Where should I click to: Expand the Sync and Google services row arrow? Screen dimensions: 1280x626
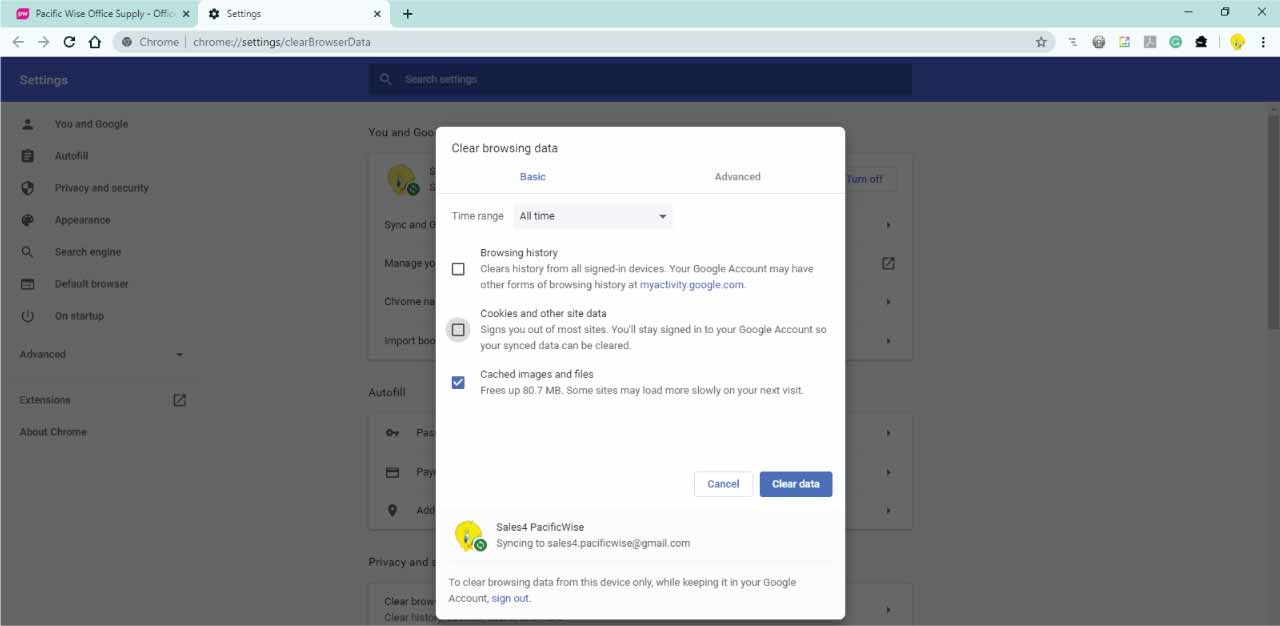[x=888, y=225]
